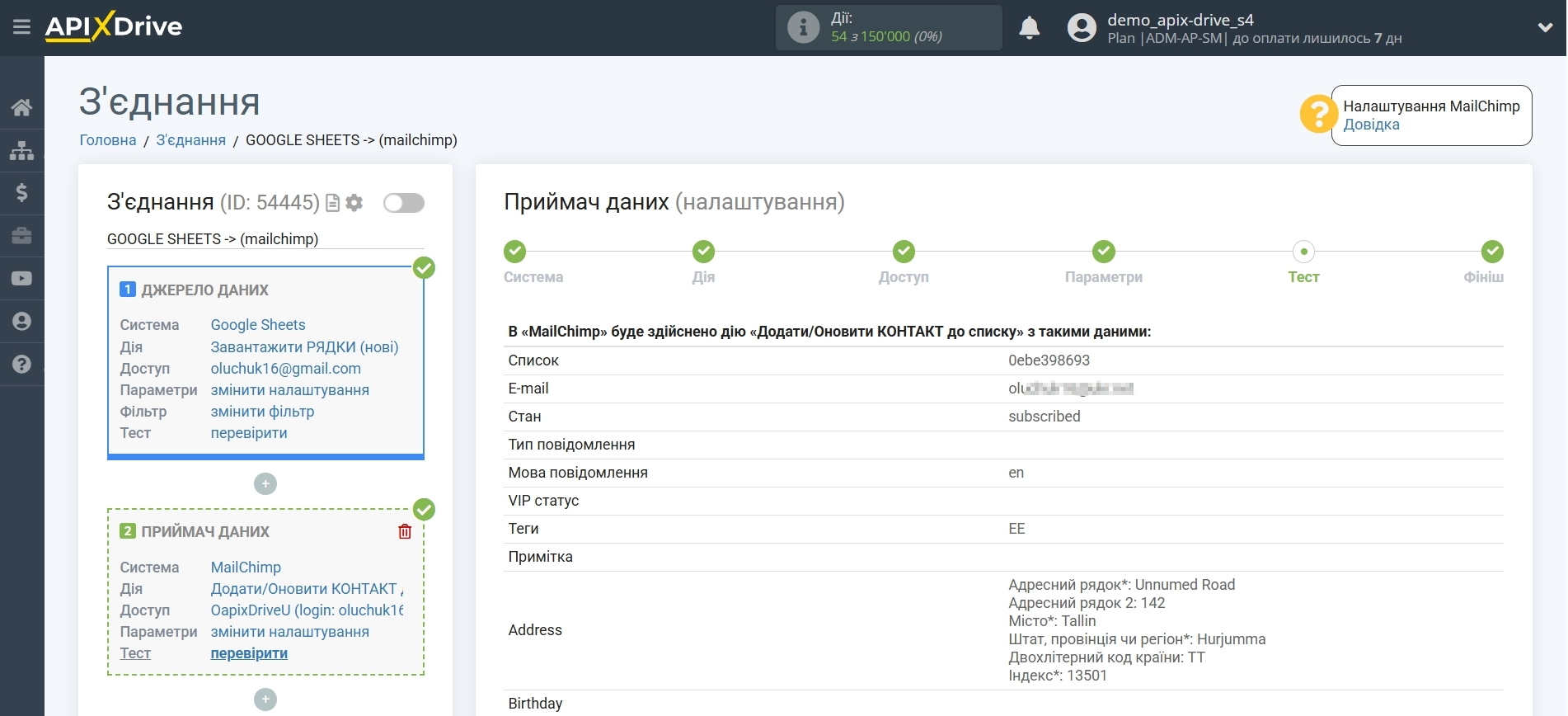The height and width of the screenshot is (716, 1568).
Task: Click receiver змінити налаштування link
Action: coord(289,632)
